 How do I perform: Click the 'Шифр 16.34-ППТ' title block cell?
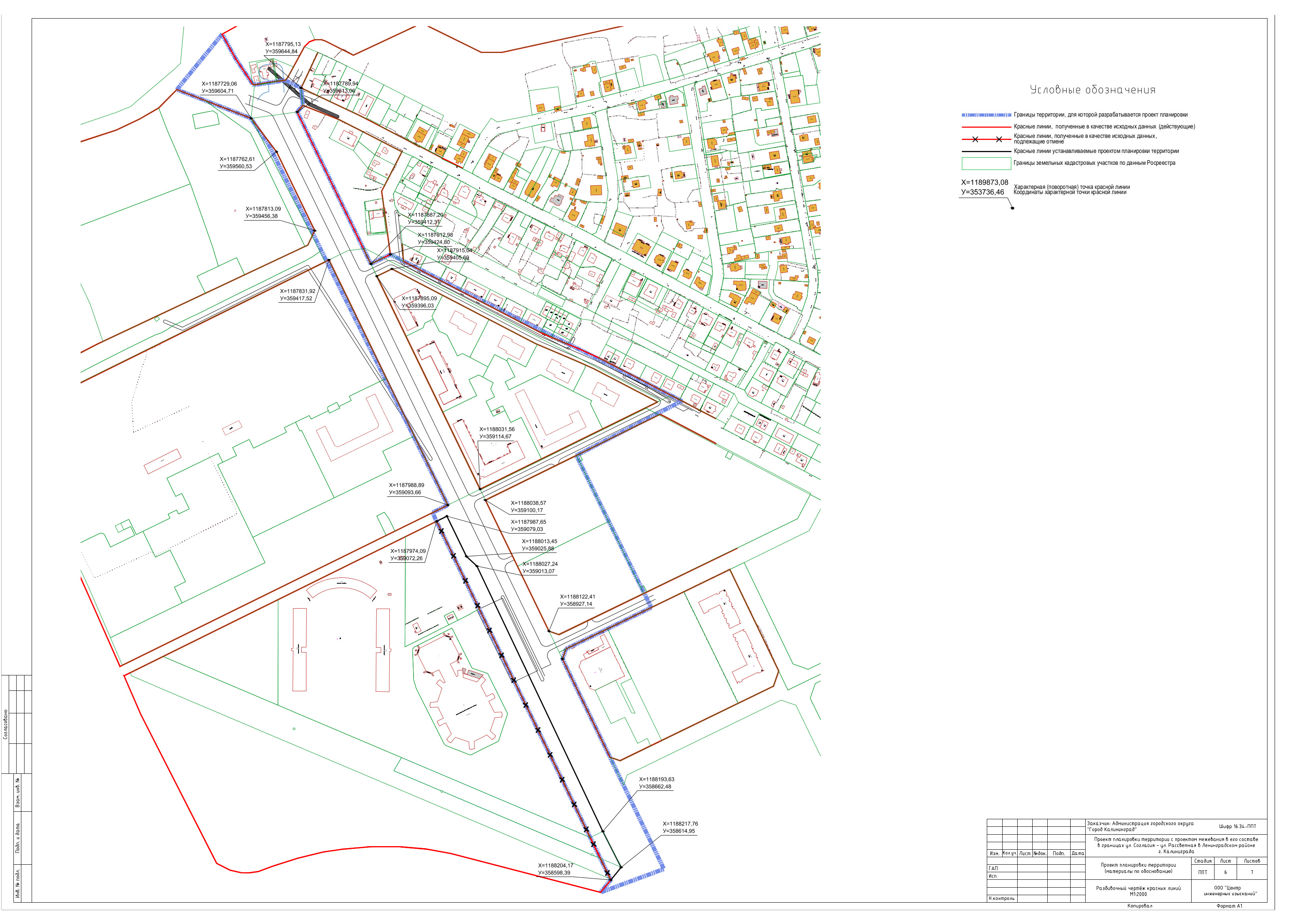1237,826
